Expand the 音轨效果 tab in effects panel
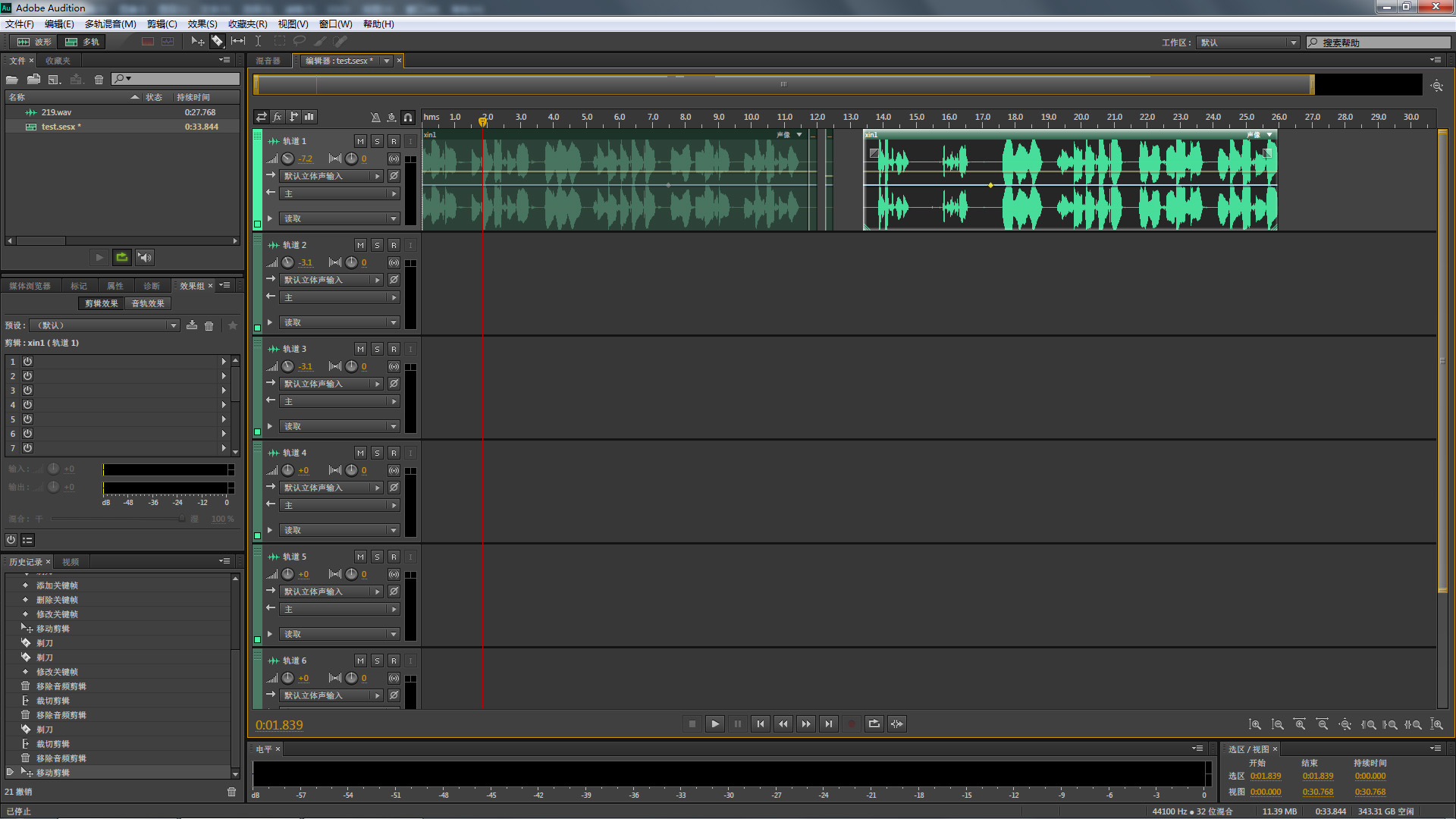 [146, 303]
